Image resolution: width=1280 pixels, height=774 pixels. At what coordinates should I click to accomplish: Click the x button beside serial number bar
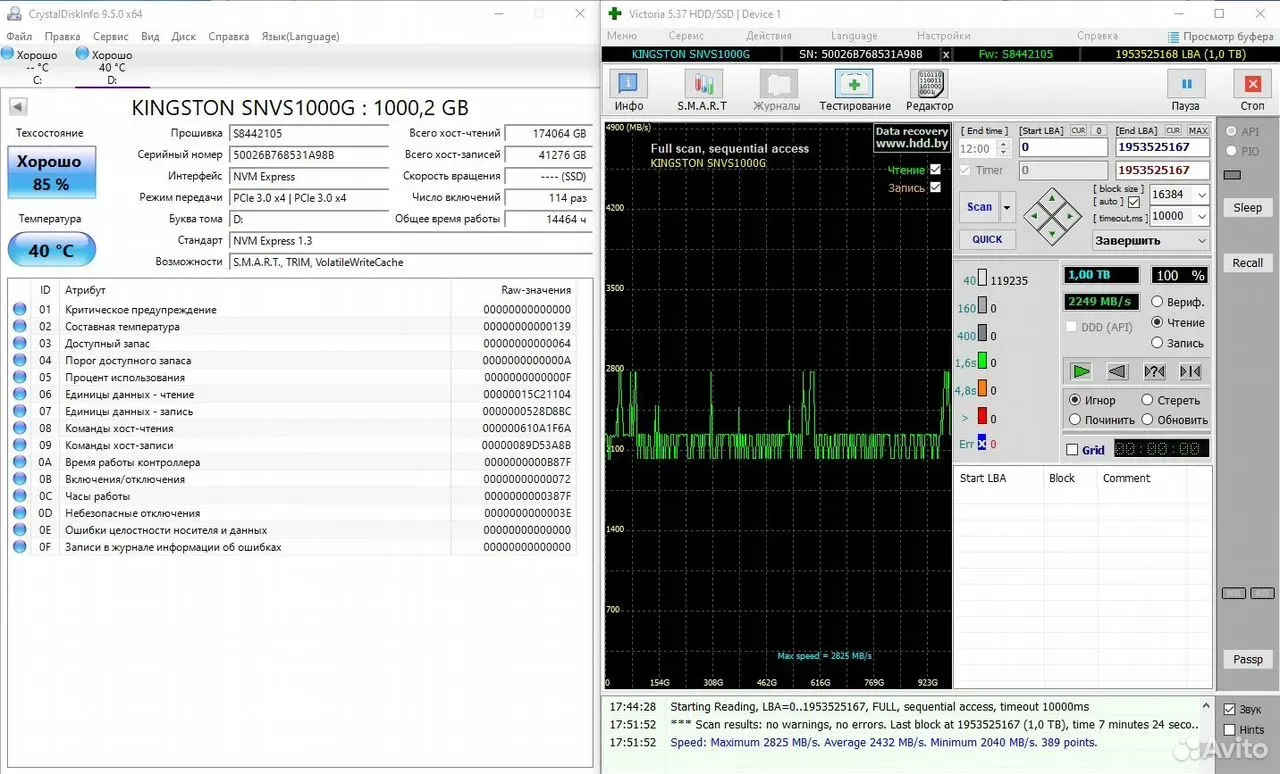[x=946, y=54]
